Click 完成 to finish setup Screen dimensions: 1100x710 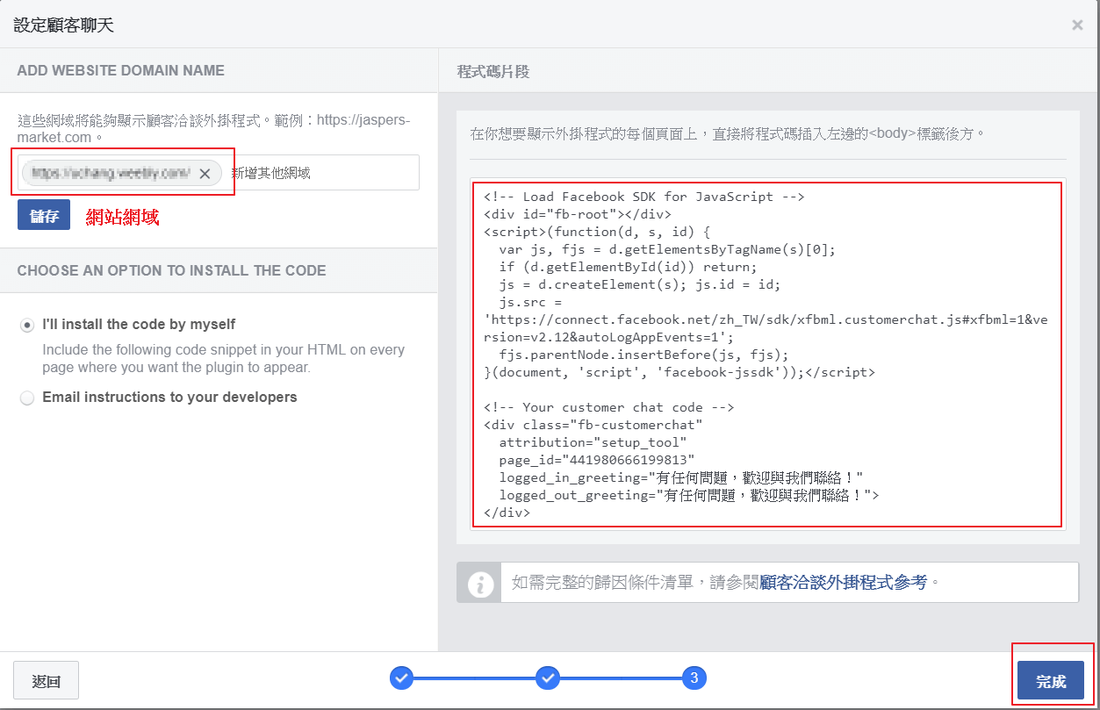[1050, 681]
